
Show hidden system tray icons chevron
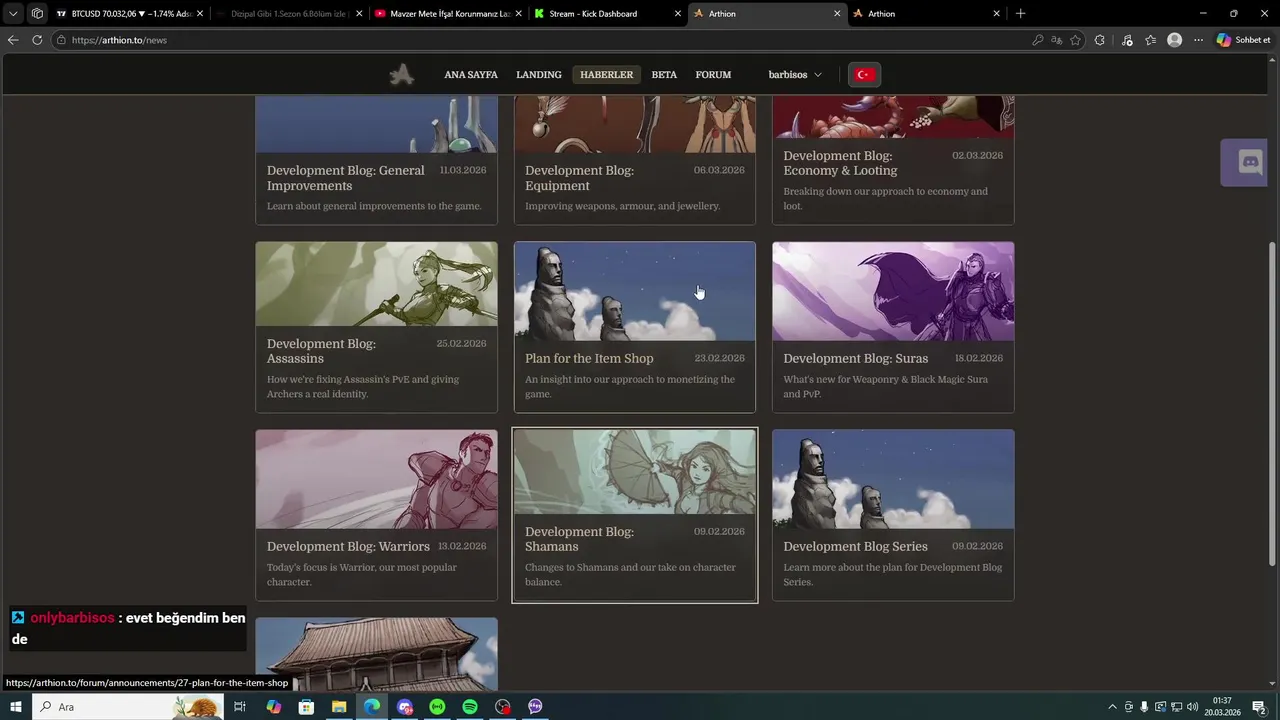(1112, 707)
